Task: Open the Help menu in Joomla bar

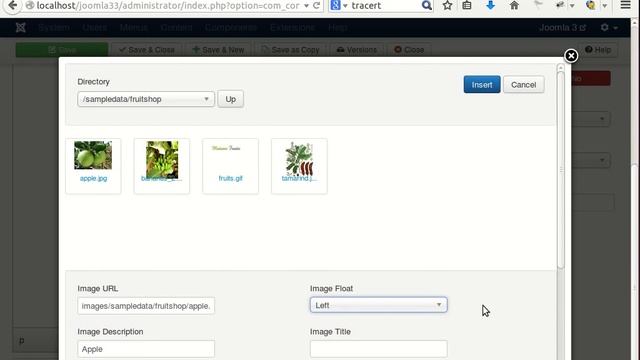Action: tap(338, 27)
